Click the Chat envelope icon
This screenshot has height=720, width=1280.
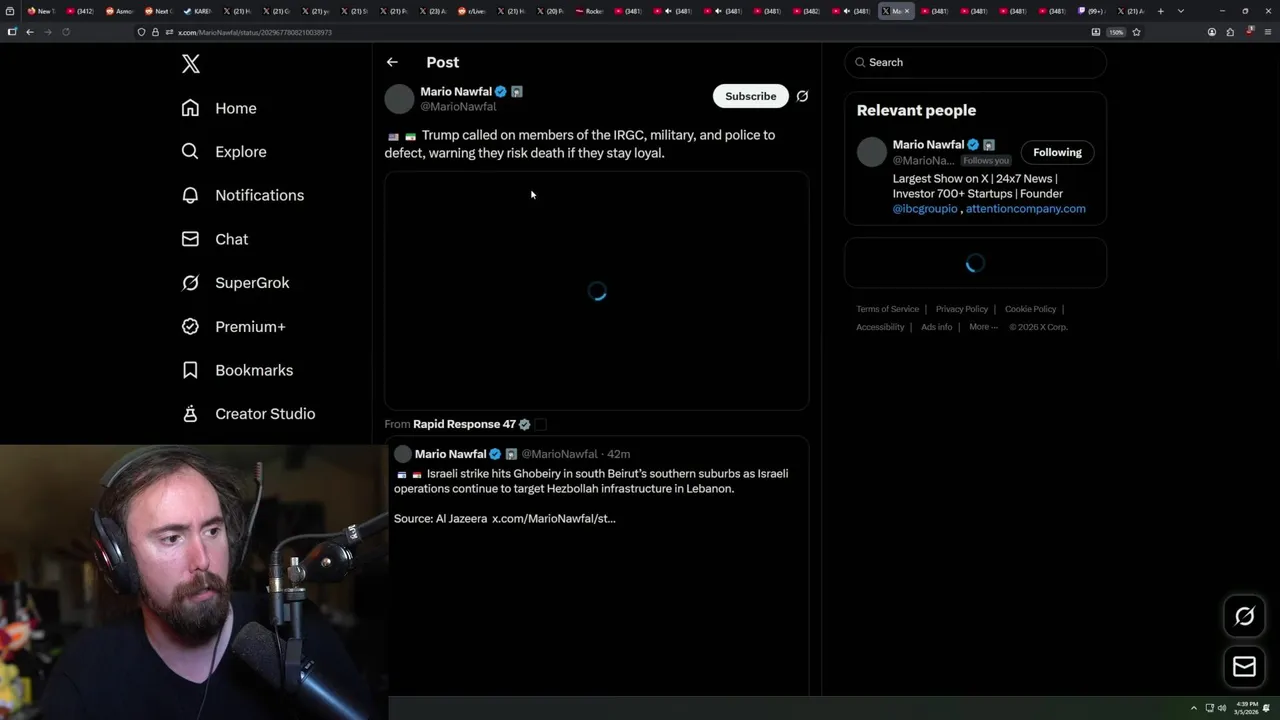(x=190, y=239)
